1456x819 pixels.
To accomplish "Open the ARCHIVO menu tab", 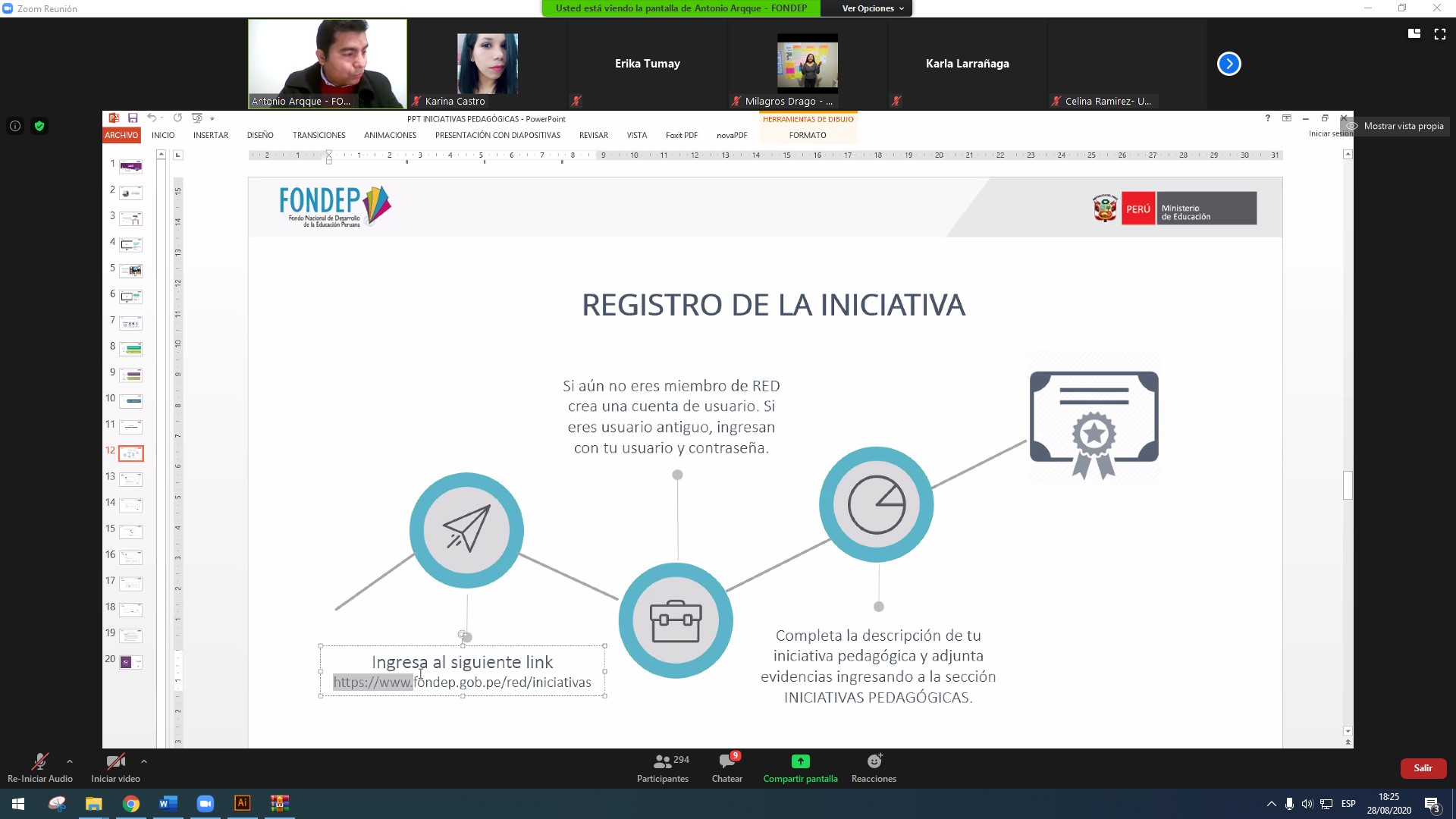I will [121, 135].
